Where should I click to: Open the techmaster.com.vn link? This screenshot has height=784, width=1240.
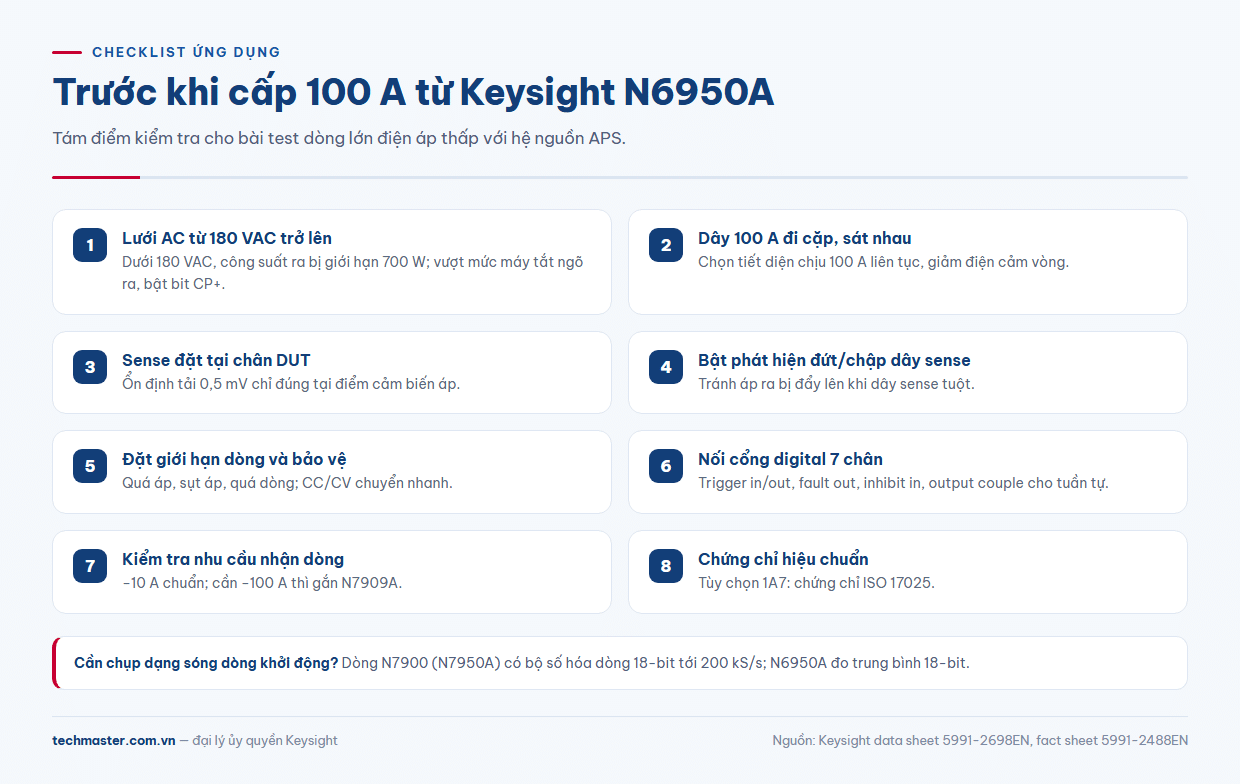point(114,741)
